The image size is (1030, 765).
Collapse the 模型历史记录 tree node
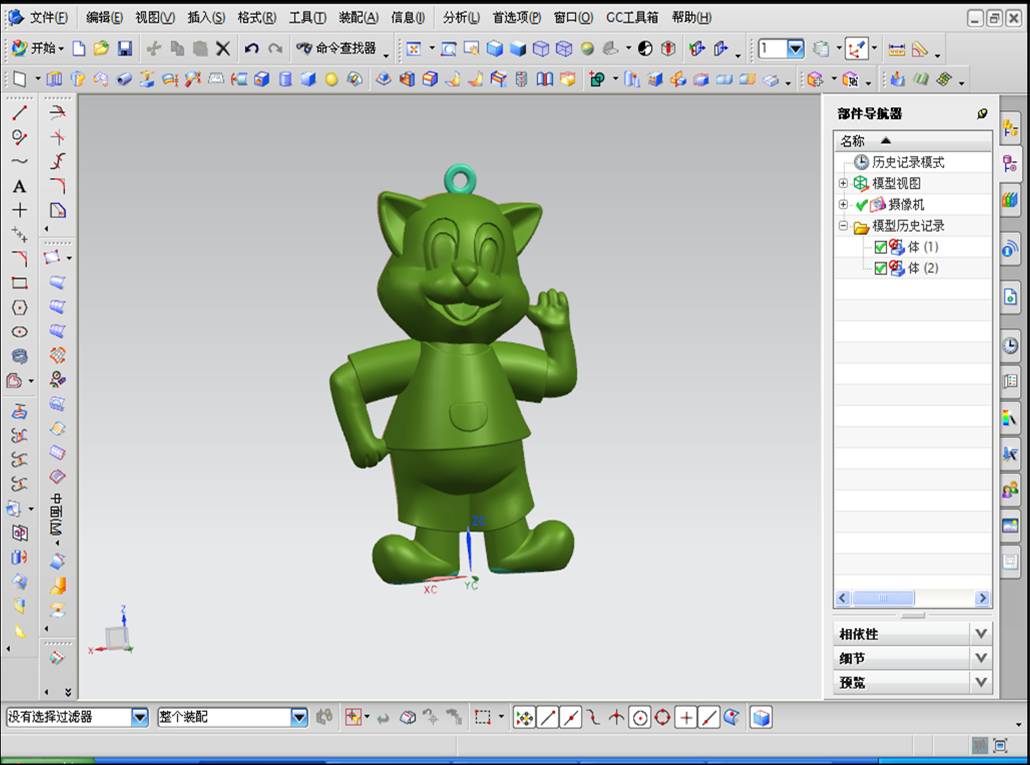(x=843, y=226)
